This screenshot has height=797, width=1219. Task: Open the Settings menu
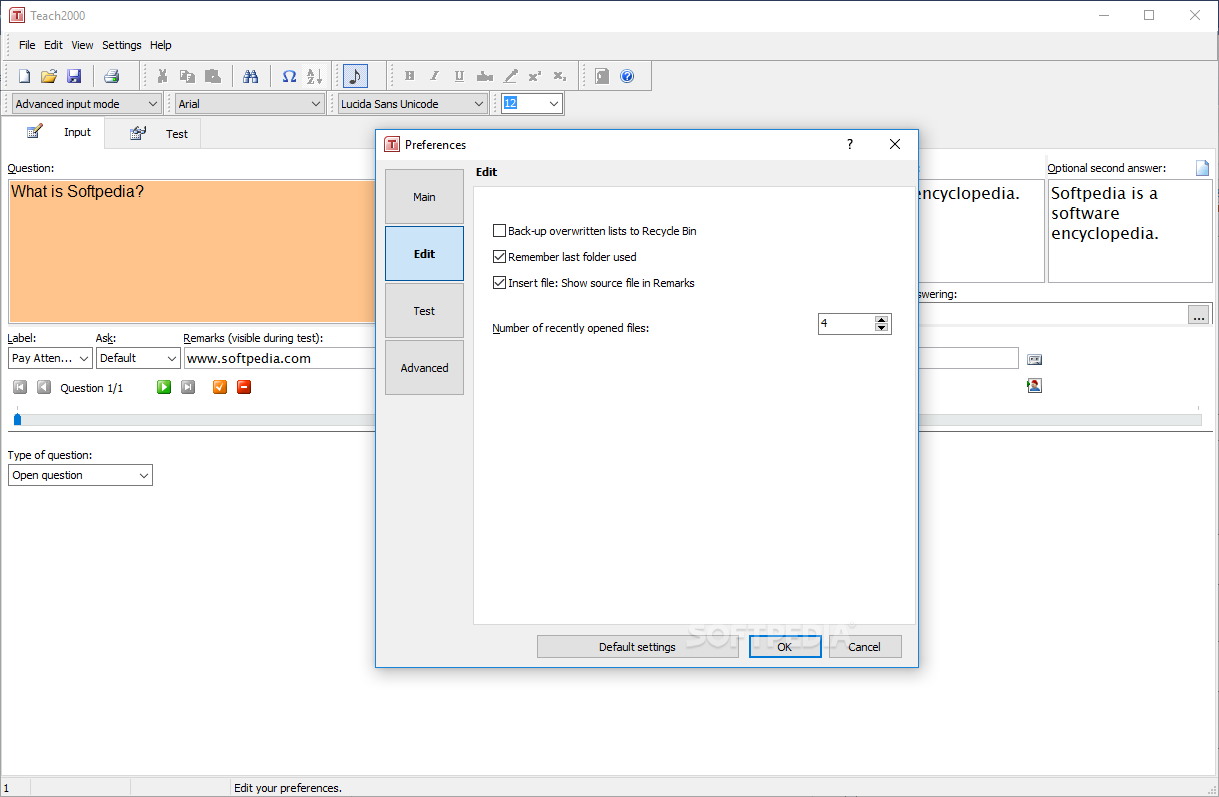[122, 45]
